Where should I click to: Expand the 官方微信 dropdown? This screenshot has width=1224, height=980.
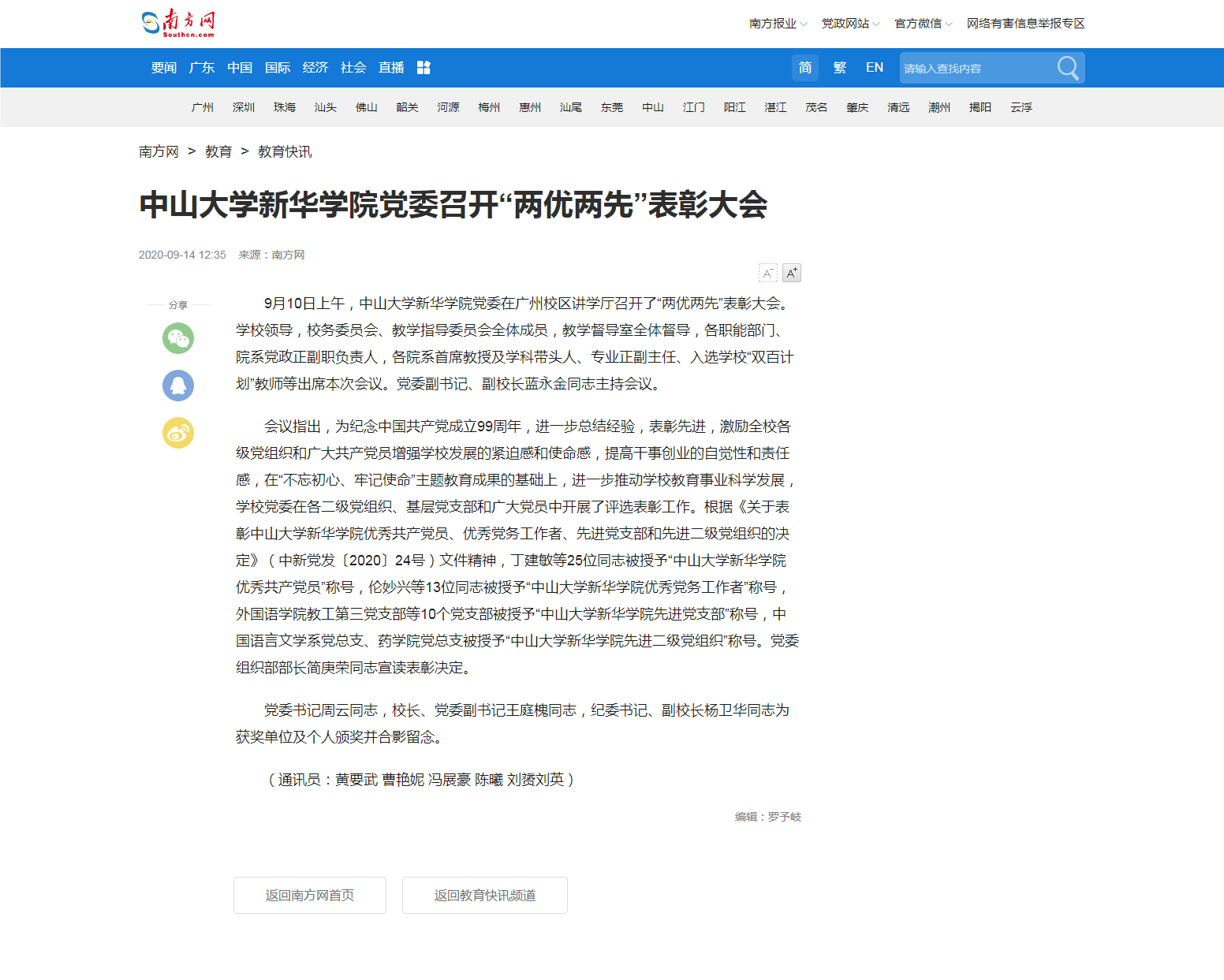[x=923, y=24]
